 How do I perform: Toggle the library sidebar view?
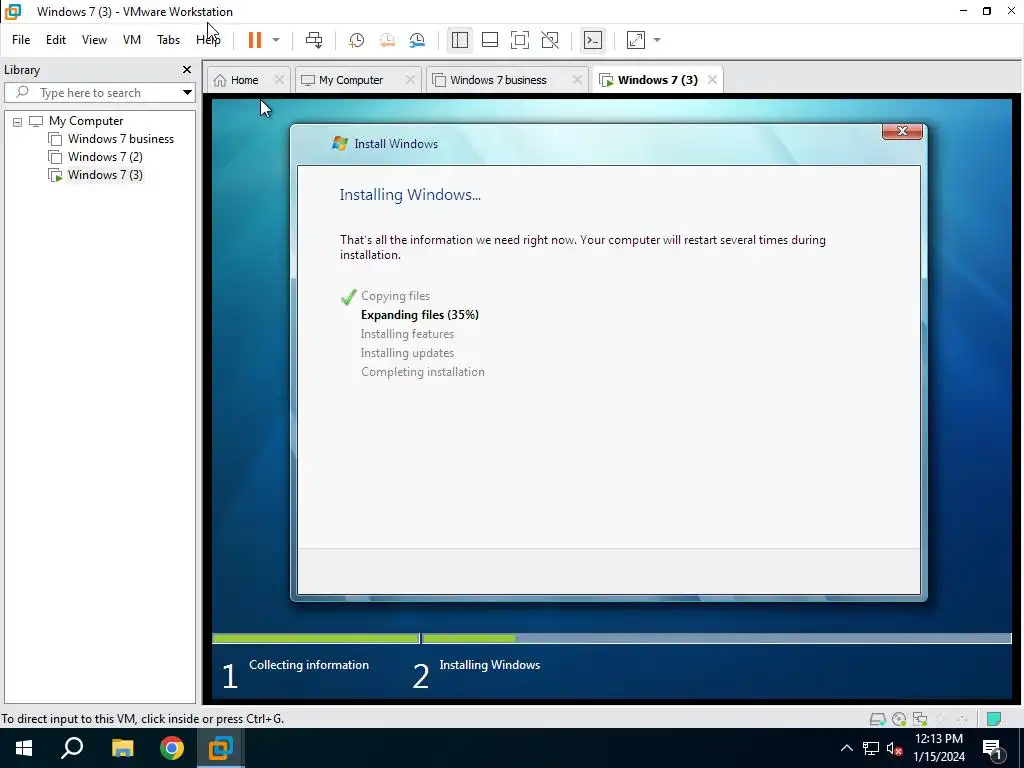[x=460, y=40]
